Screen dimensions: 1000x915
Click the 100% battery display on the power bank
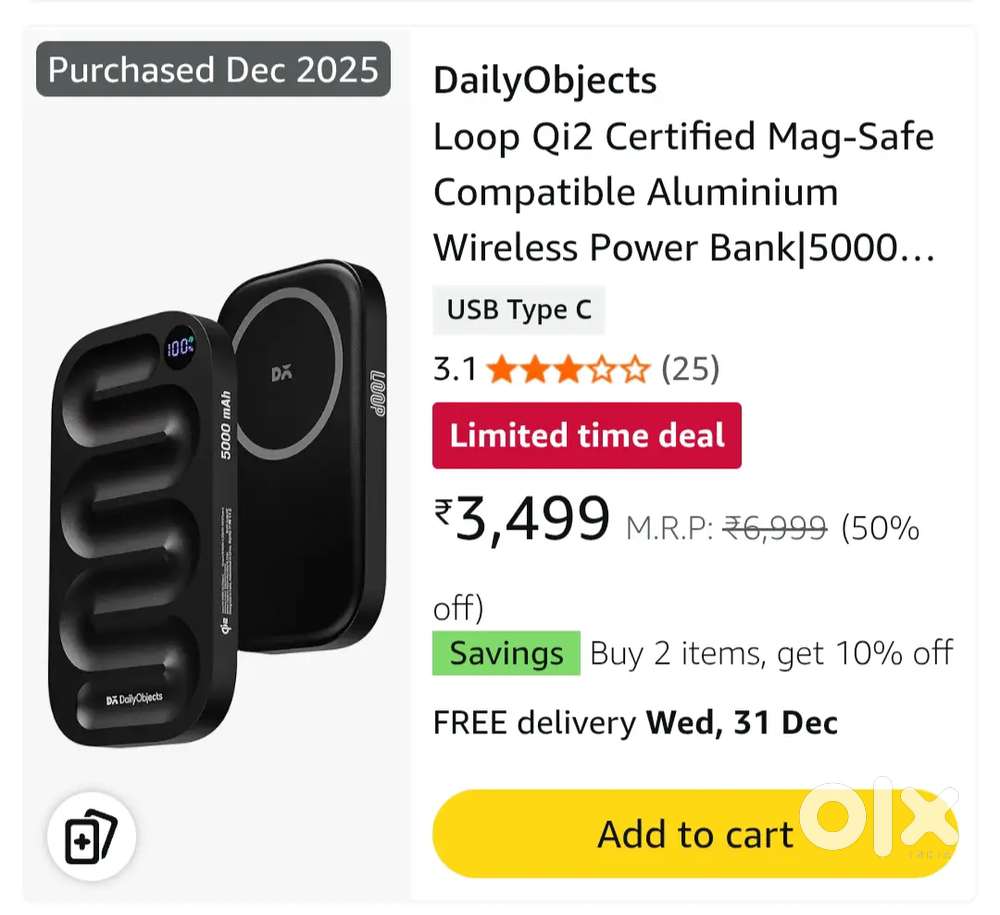pos(180,348)
